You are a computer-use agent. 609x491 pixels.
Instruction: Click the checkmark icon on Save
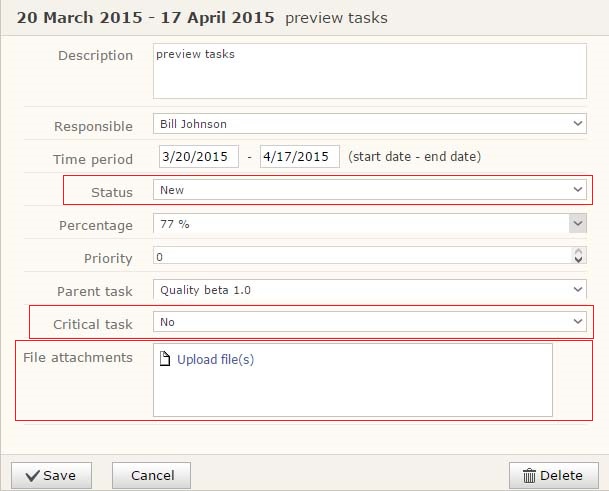click(x=32, y=475)
